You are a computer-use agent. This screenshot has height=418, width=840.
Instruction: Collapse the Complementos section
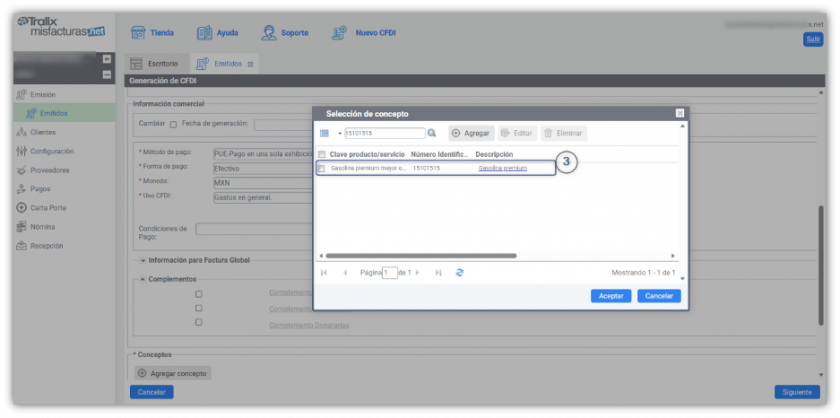coord(143,279)
